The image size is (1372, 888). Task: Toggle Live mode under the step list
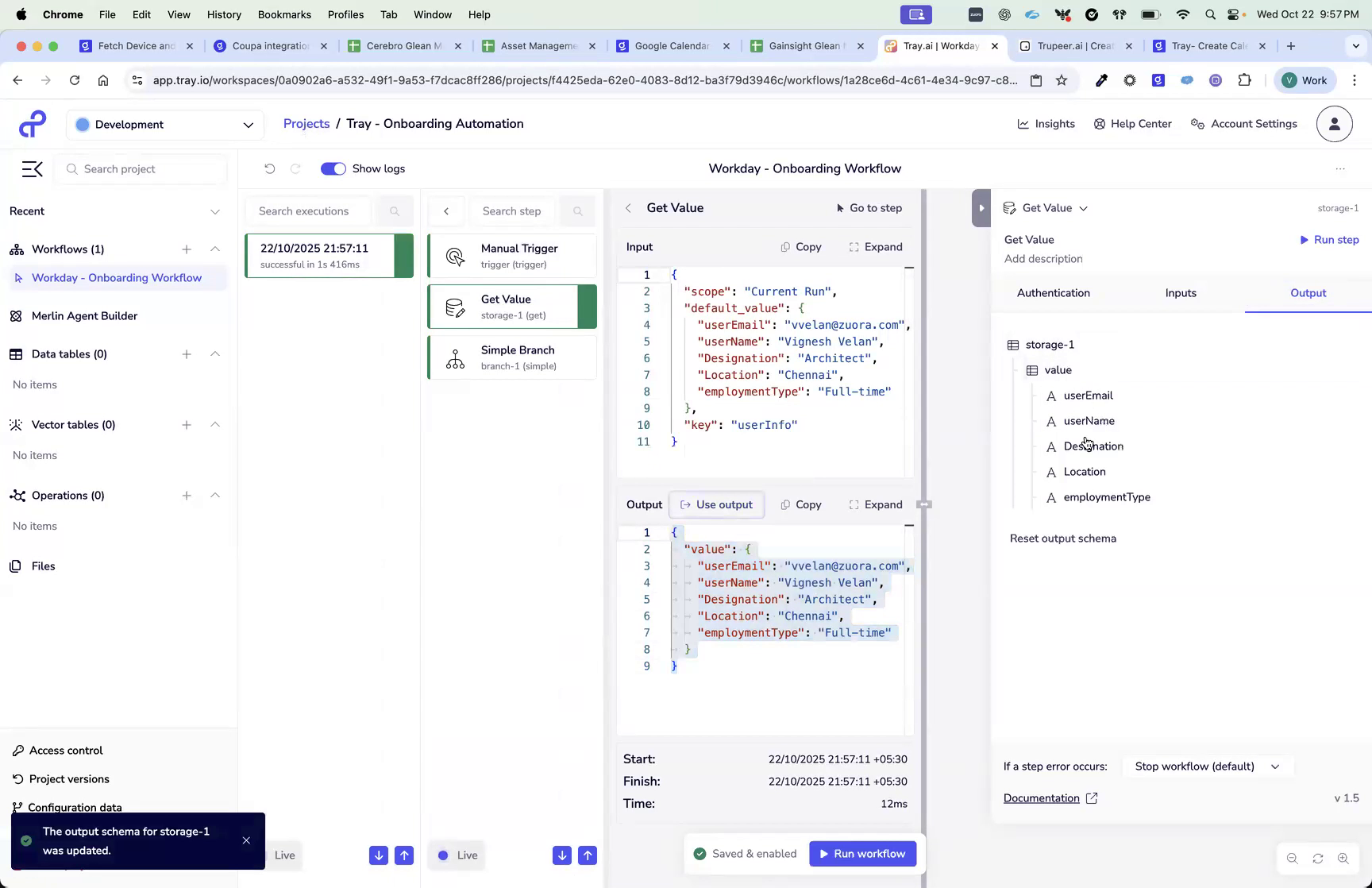[x=456, y=855]
